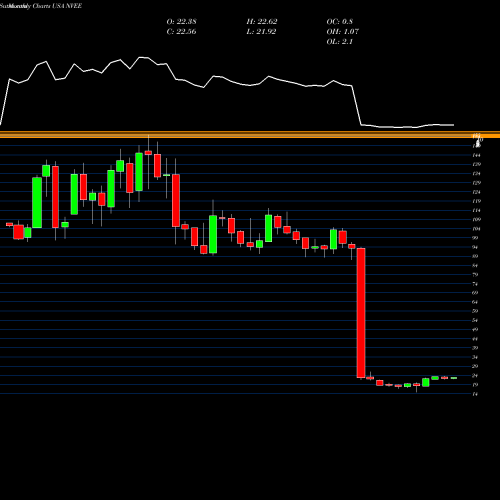Click the 14 price axis label
Image resolution: width=500 pixels, height=500 pixels.
tap(475, 394)
